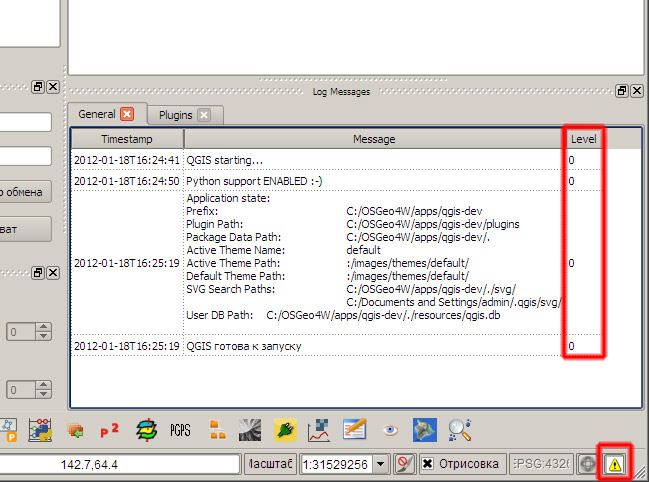The width and height of the screenshot is (649, 482).
Task: Open the scale 1:31529256 dropdown
Action: tap(380, 464)
